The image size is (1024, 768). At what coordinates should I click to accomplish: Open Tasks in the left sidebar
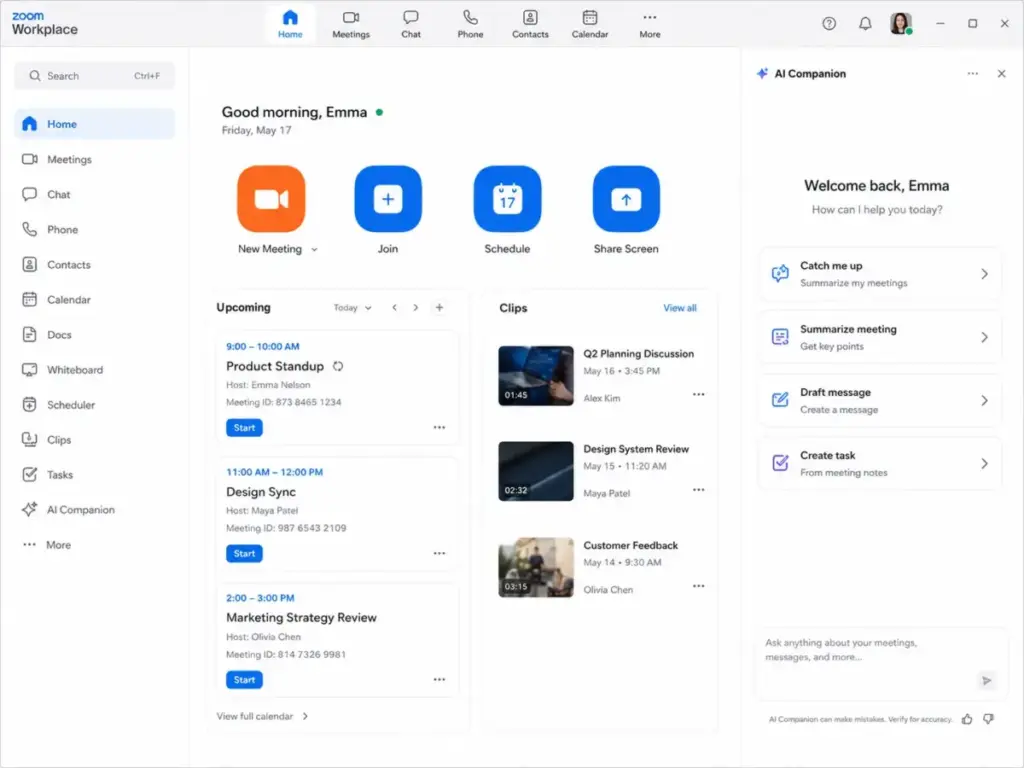[x=95, y=475]
